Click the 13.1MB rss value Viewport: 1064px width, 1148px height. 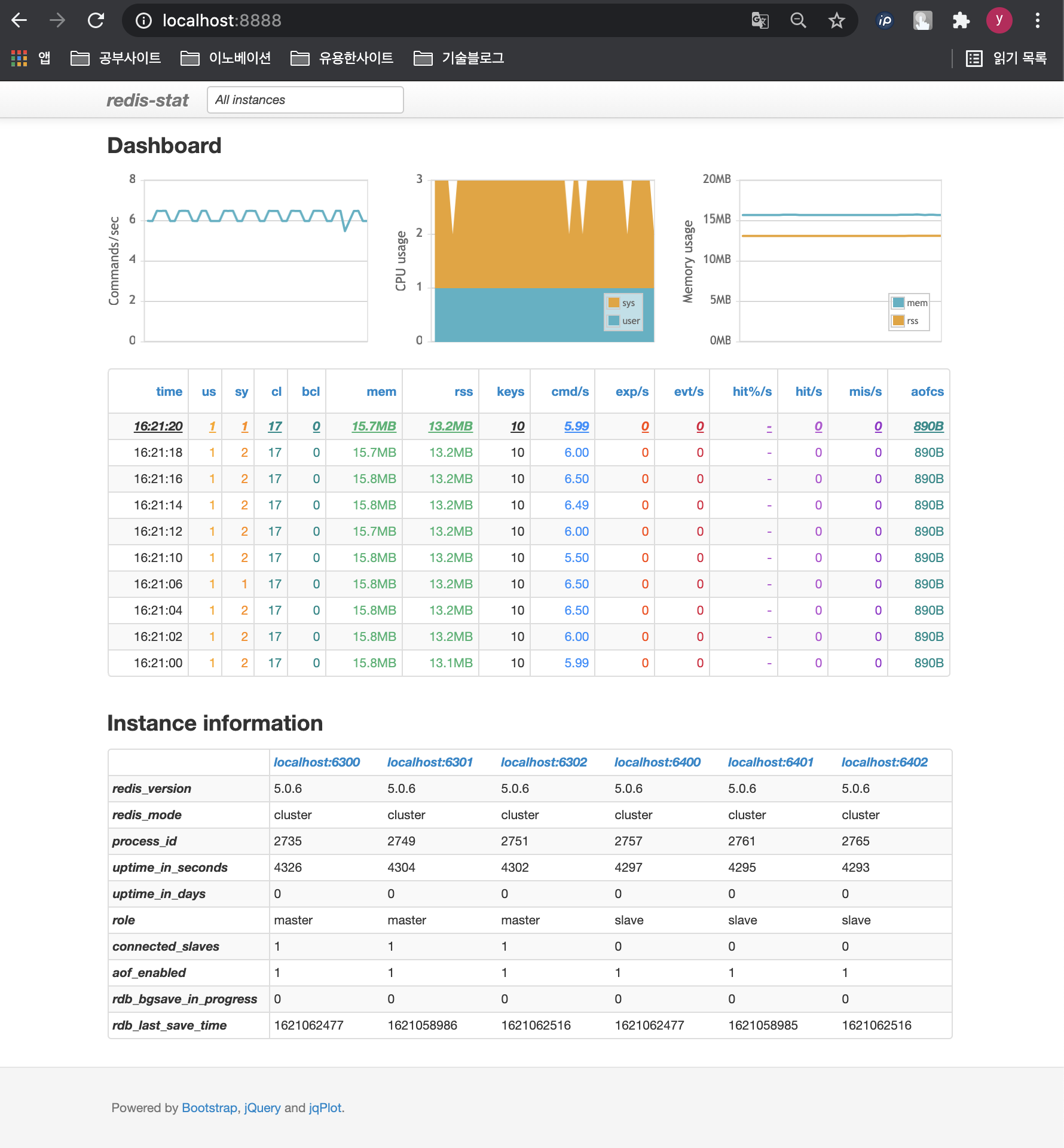[451, 663]
